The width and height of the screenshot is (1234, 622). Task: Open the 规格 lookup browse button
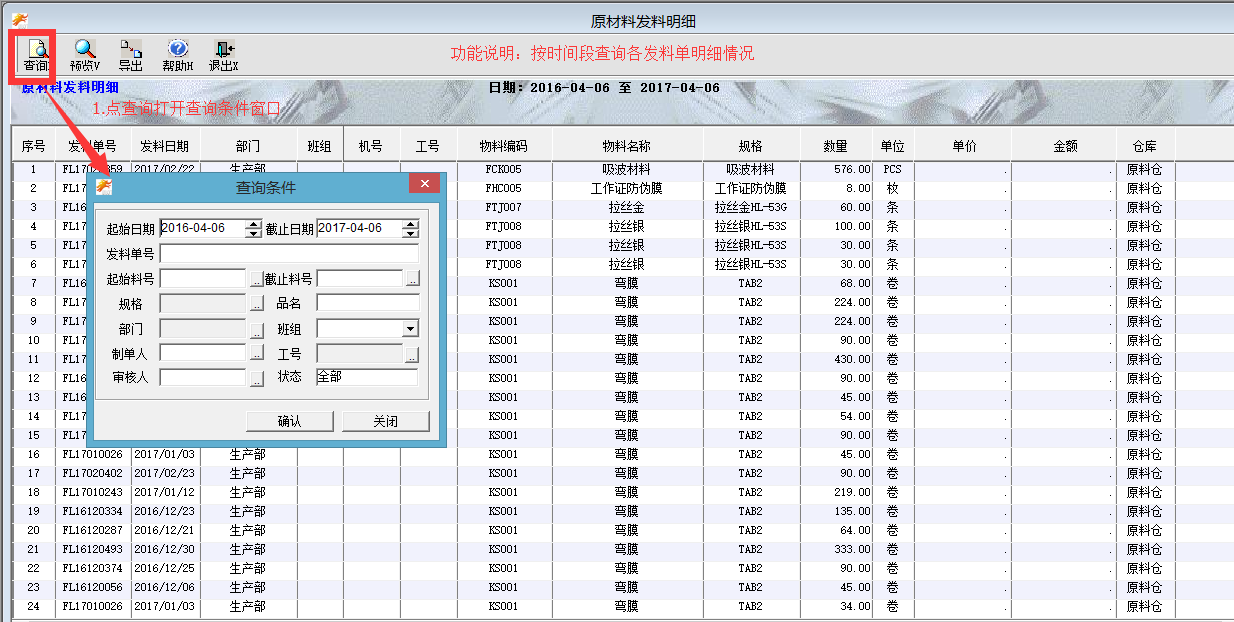(x=256, y=303)
